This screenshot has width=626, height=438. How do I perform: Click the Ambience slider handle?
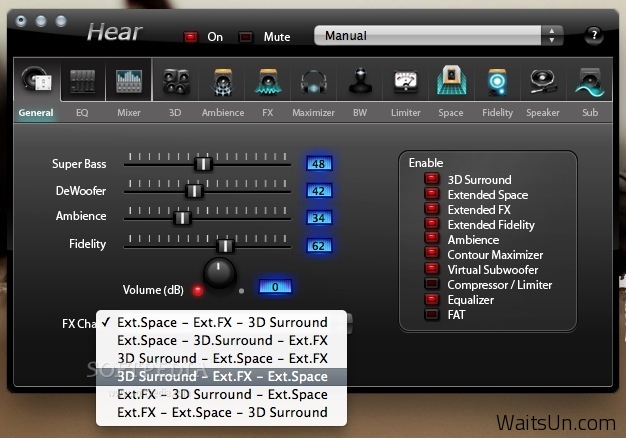[x=182, y=218]
